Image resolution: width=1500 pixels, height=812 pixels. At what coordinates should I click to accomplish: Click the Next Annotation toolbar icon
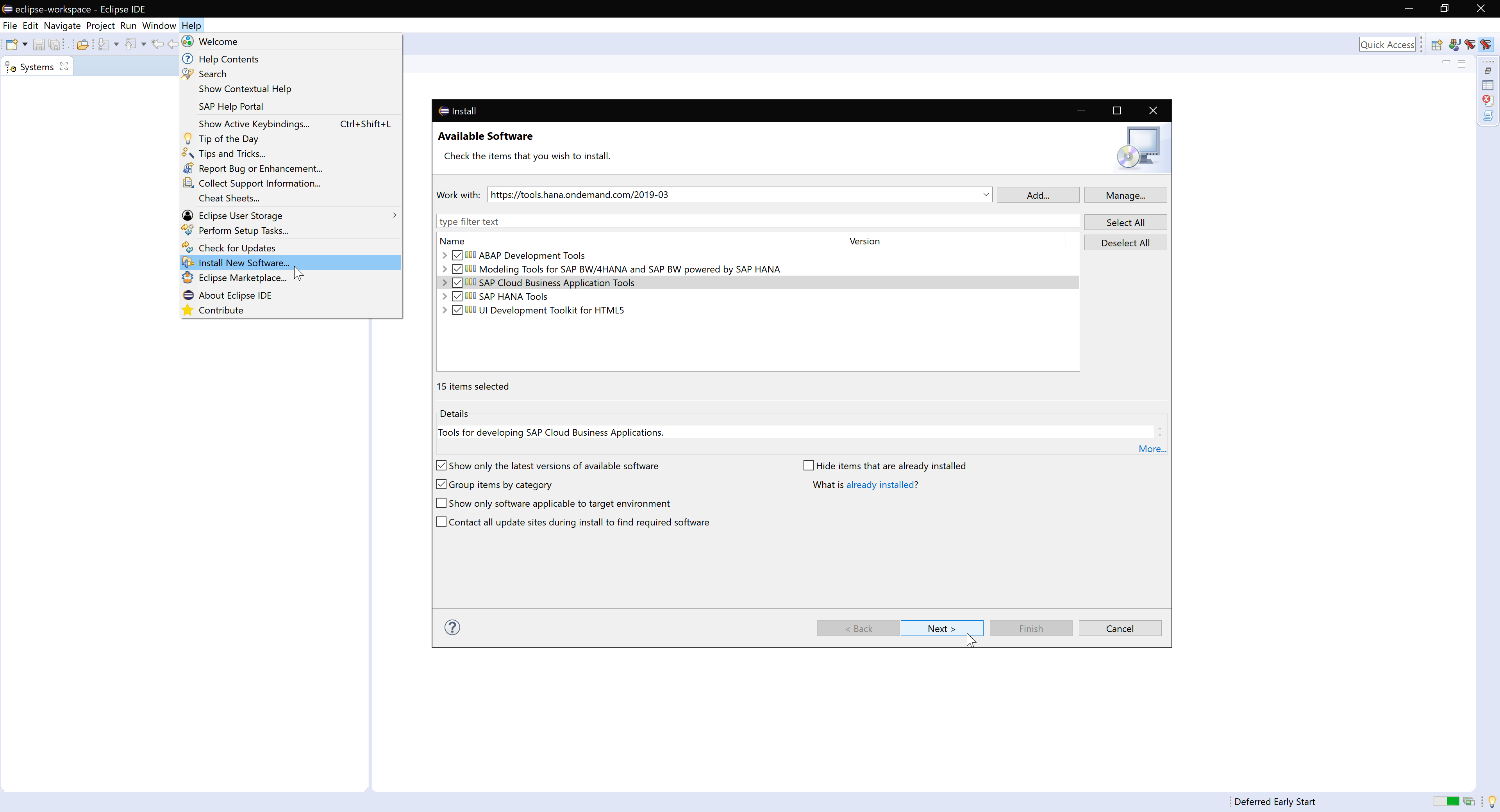point(103,44)
